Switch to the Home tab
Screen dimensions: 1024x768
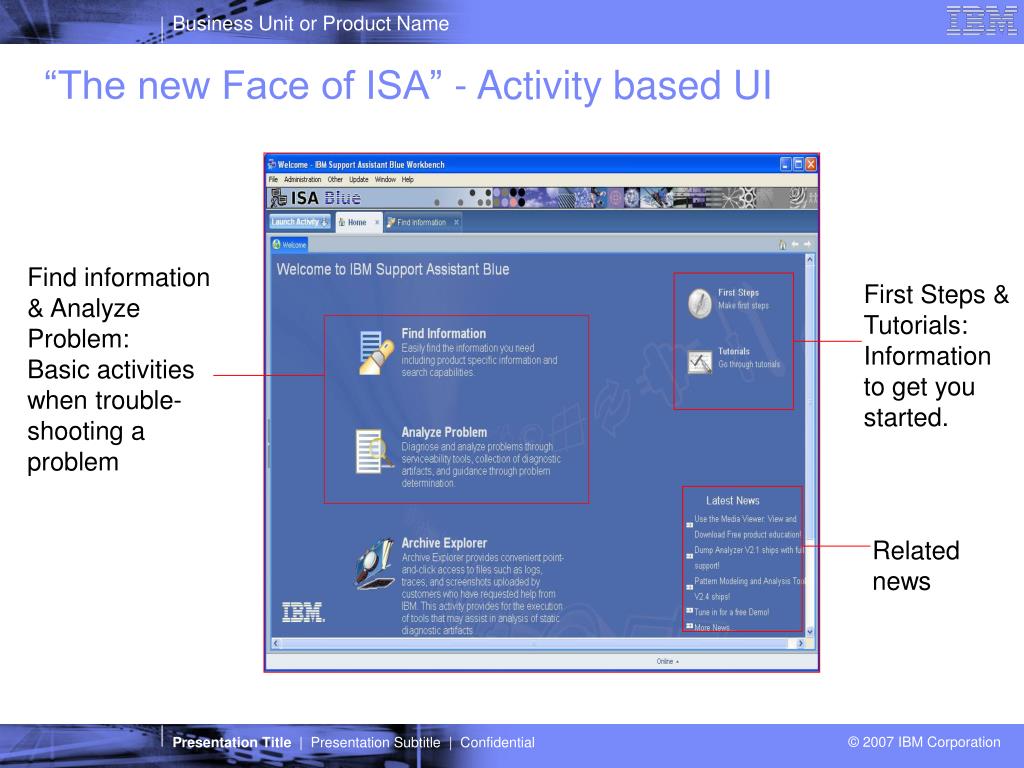(x=357, y=223)
